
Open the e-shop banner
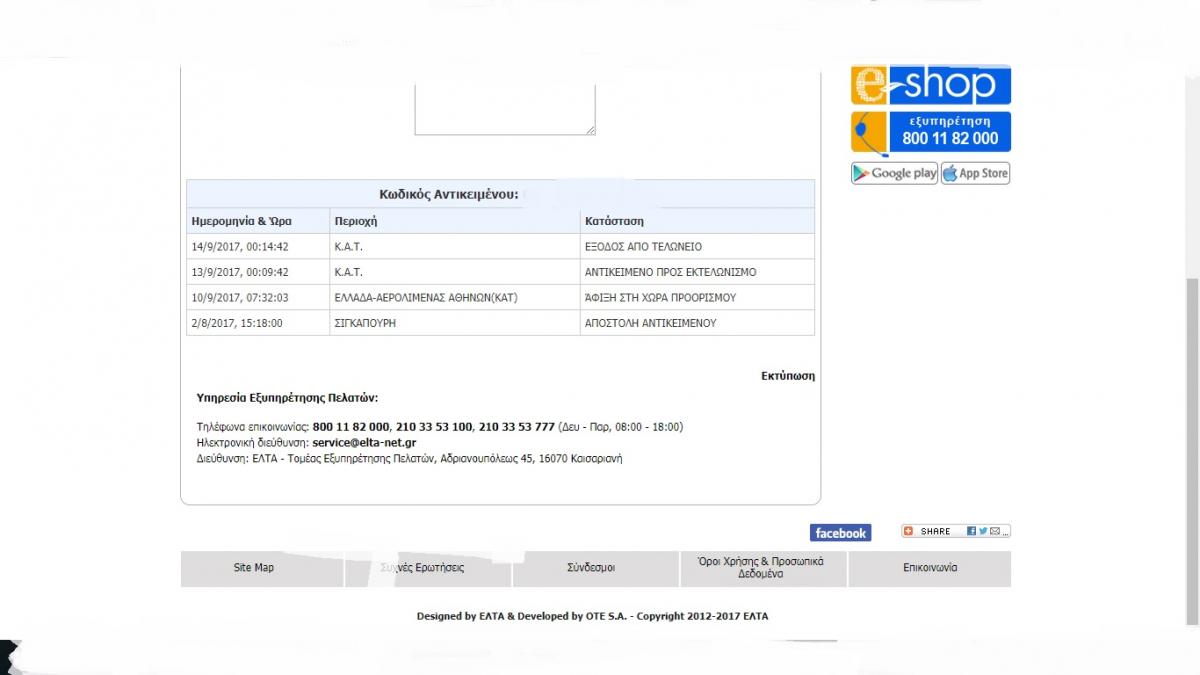pos(931,85)
